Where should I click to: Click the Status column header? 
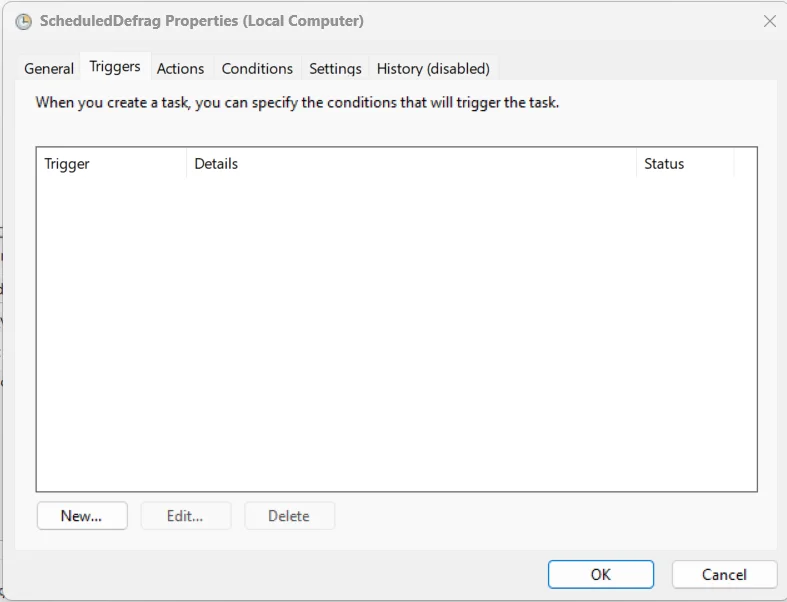coord(685,164)
